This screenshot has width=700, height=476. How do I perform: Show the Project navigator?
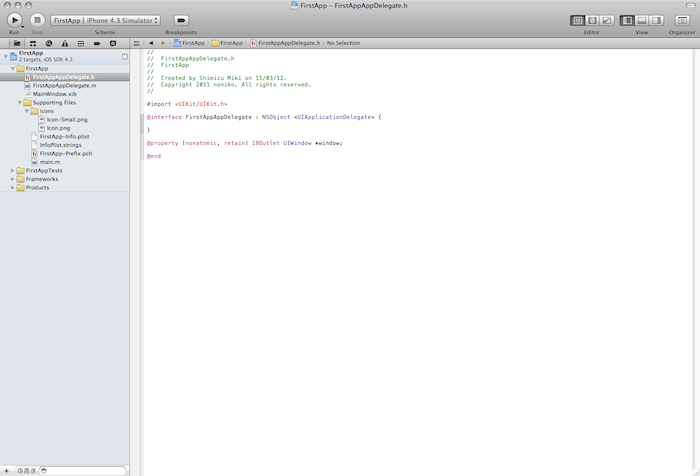pos(17,43)
